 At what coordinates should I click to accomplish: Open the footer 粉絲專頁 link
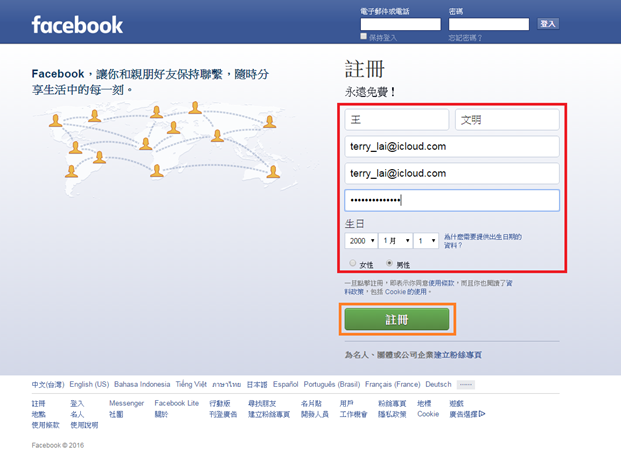point(392,404)
